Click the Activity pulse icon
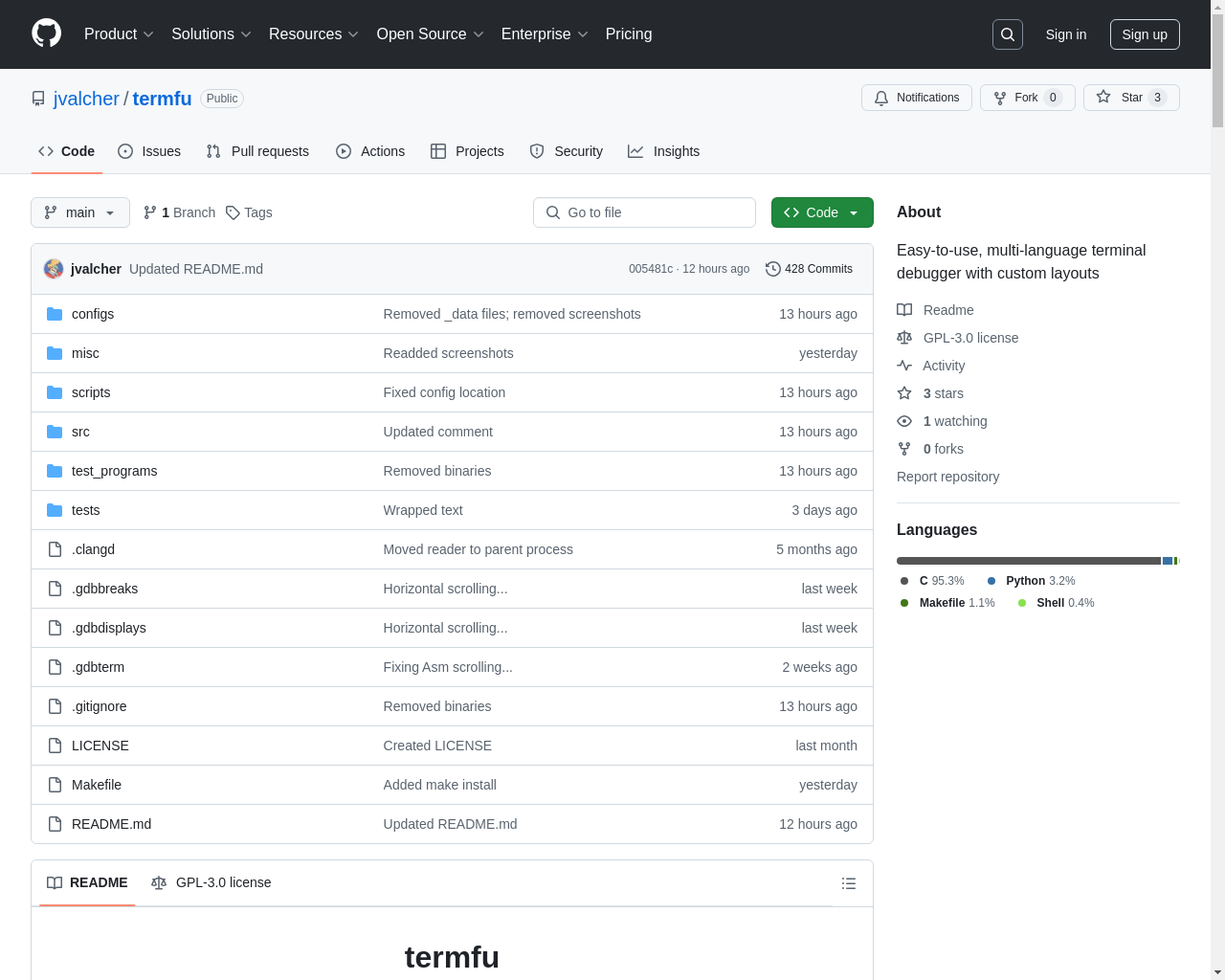The image size is (1225, 980). pyautogui.click(x=904, y=366)
